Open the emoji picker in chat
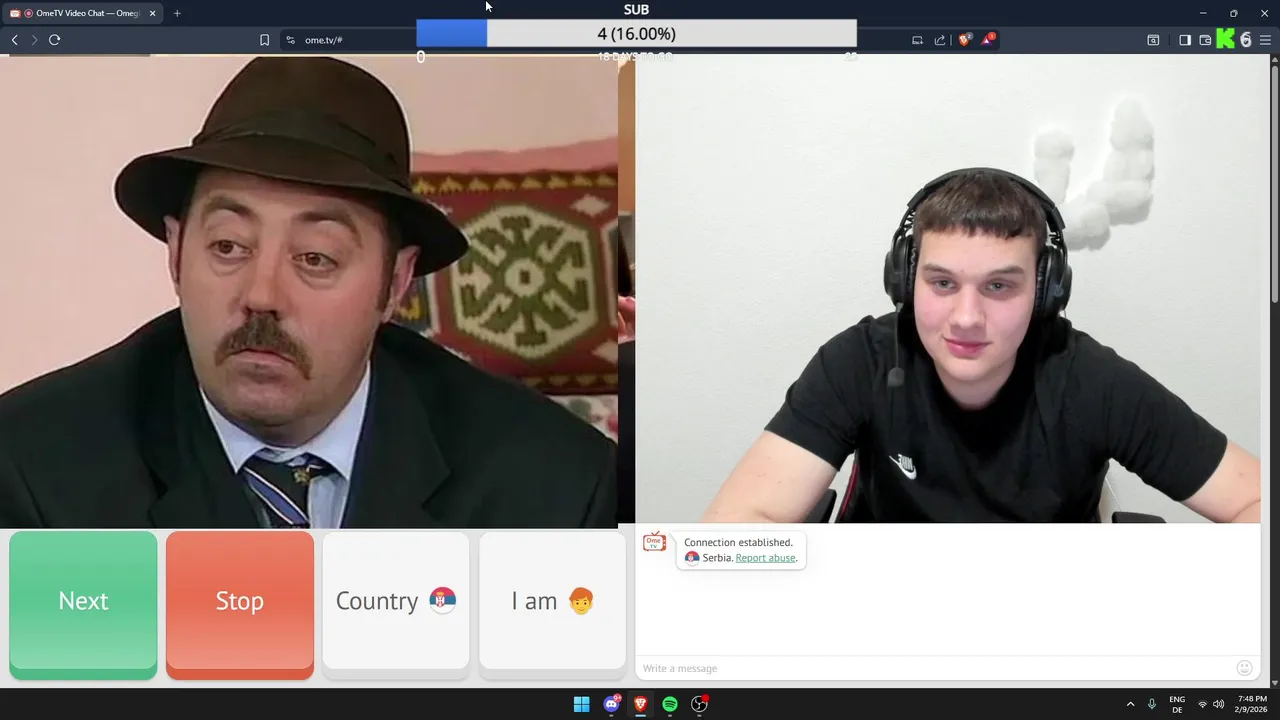1280x720 pixels. tap(1244, 668)
